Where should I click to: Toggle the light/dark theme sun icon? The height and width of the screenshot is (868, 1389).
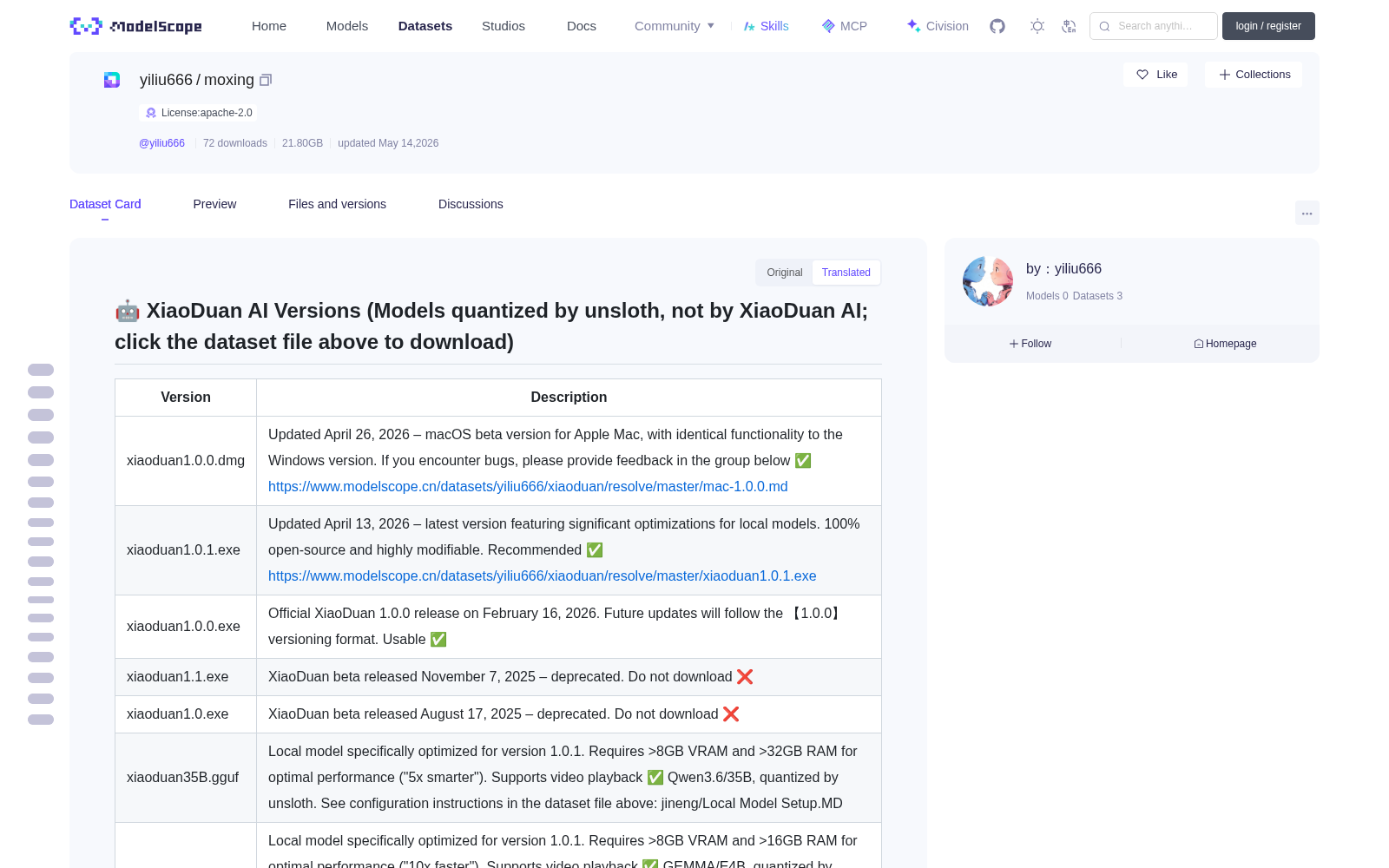click(1037, 26)
